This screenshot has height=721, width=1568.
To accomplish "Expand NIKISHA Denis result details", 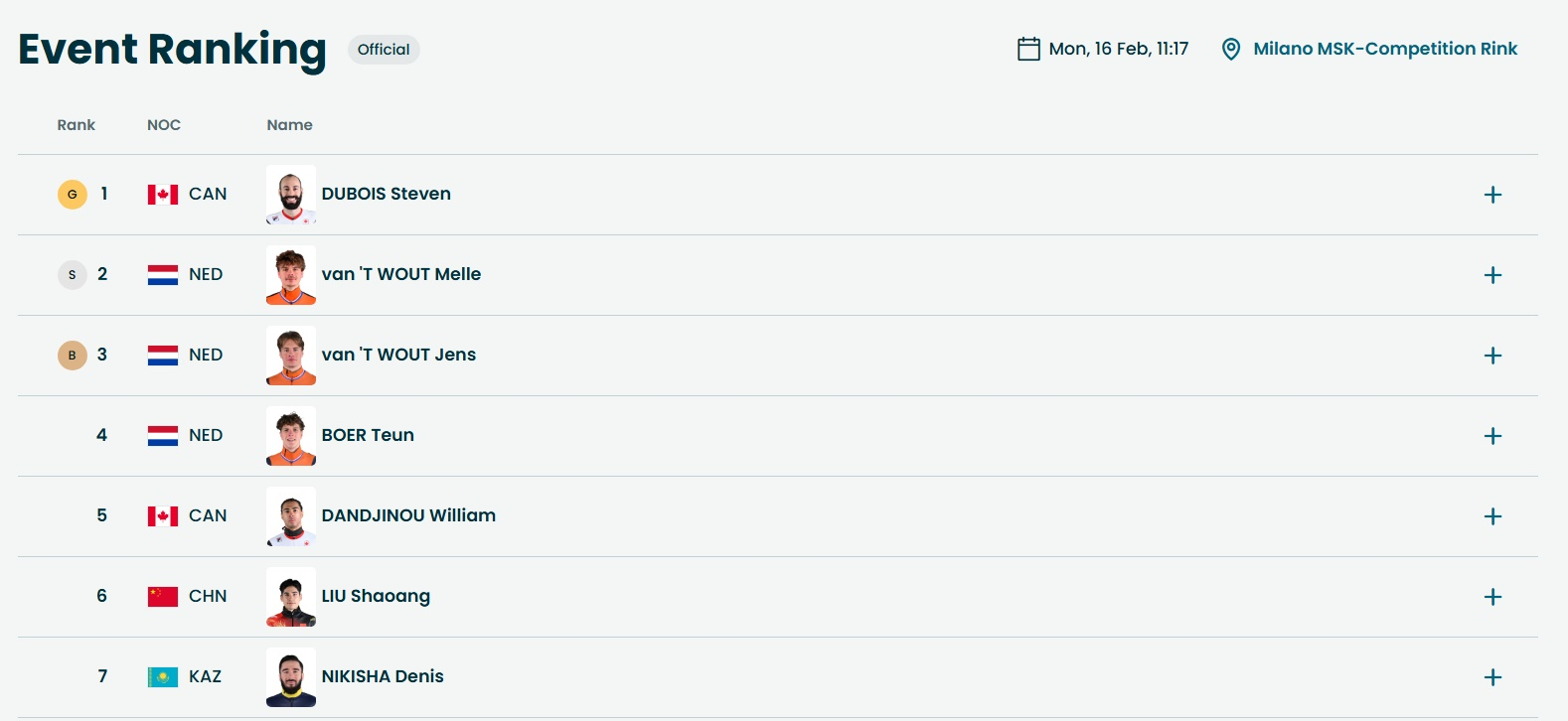I will [1491, 677].
